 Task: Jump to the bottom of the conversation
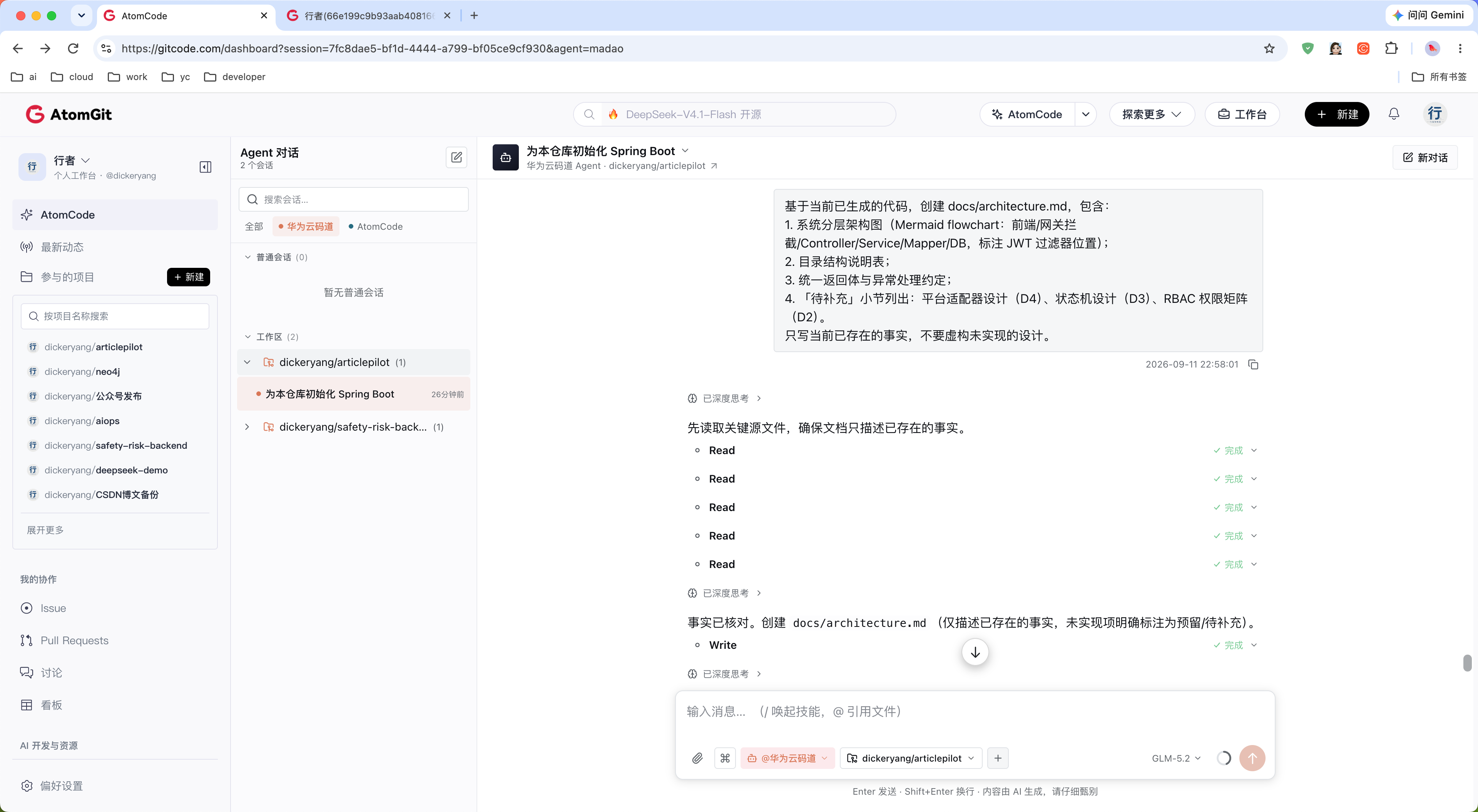click(x=975, y=652)
